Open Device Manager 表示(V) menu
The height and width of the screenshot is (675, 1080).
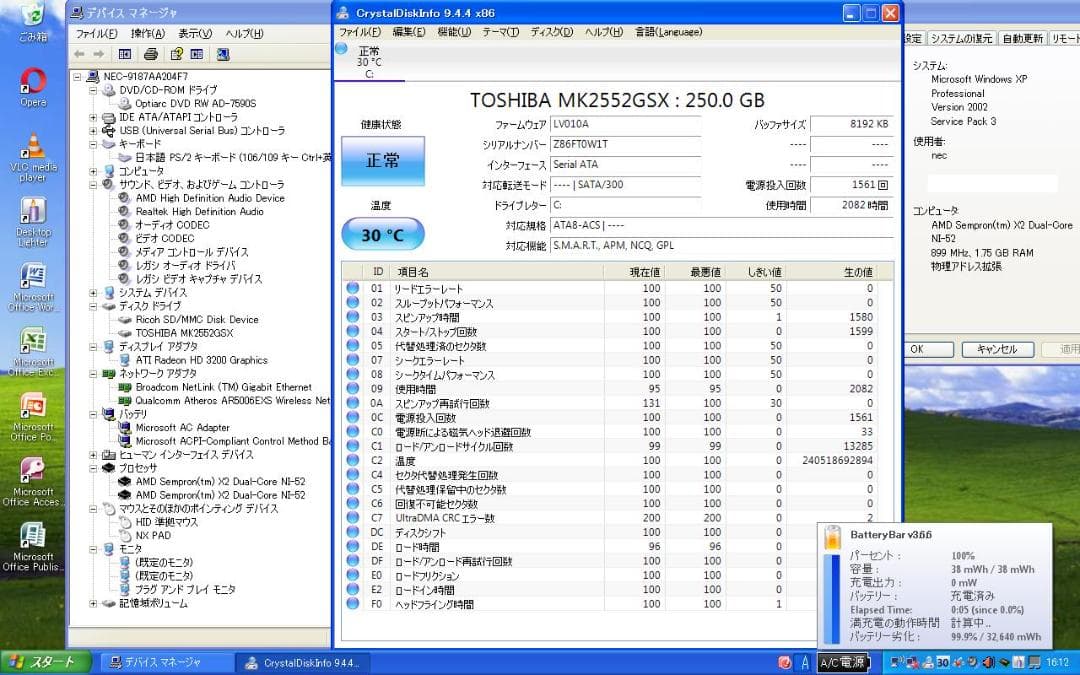(195, 34)
